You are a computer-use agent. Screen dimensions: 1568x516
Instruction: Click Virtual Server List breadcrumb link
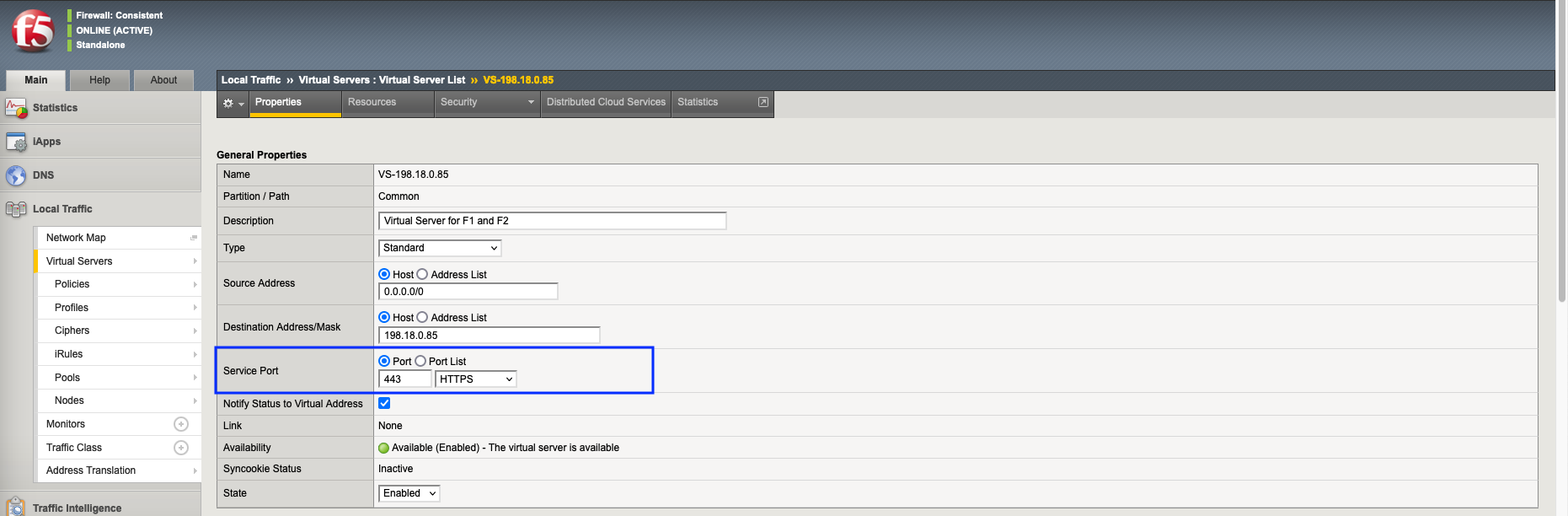[x=421, y=80]
